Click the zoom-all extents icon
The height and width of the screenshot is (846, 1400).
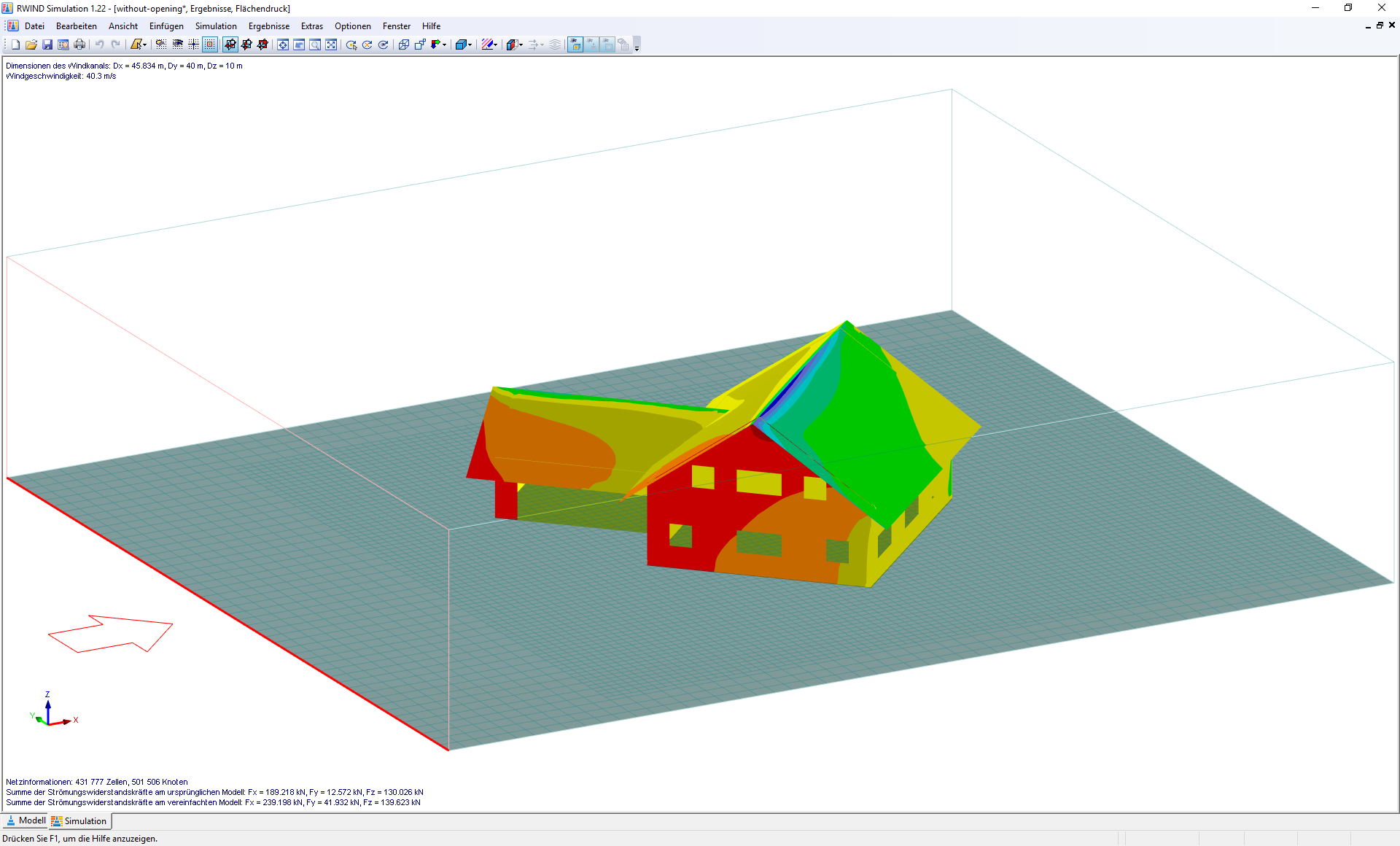[x=331, y=44]
